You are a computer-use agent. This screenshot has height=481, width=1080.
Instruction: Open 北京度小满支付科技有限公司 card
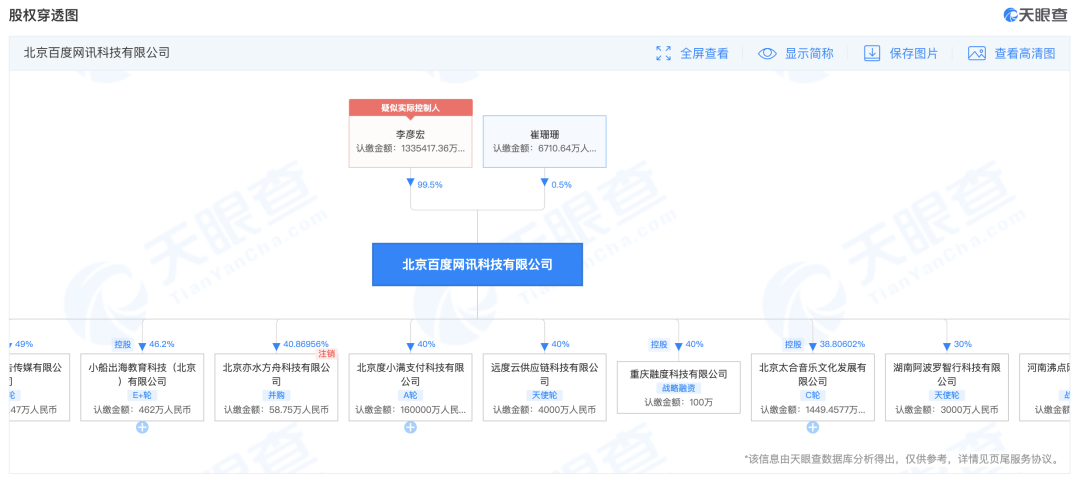[x=411, y=387]
